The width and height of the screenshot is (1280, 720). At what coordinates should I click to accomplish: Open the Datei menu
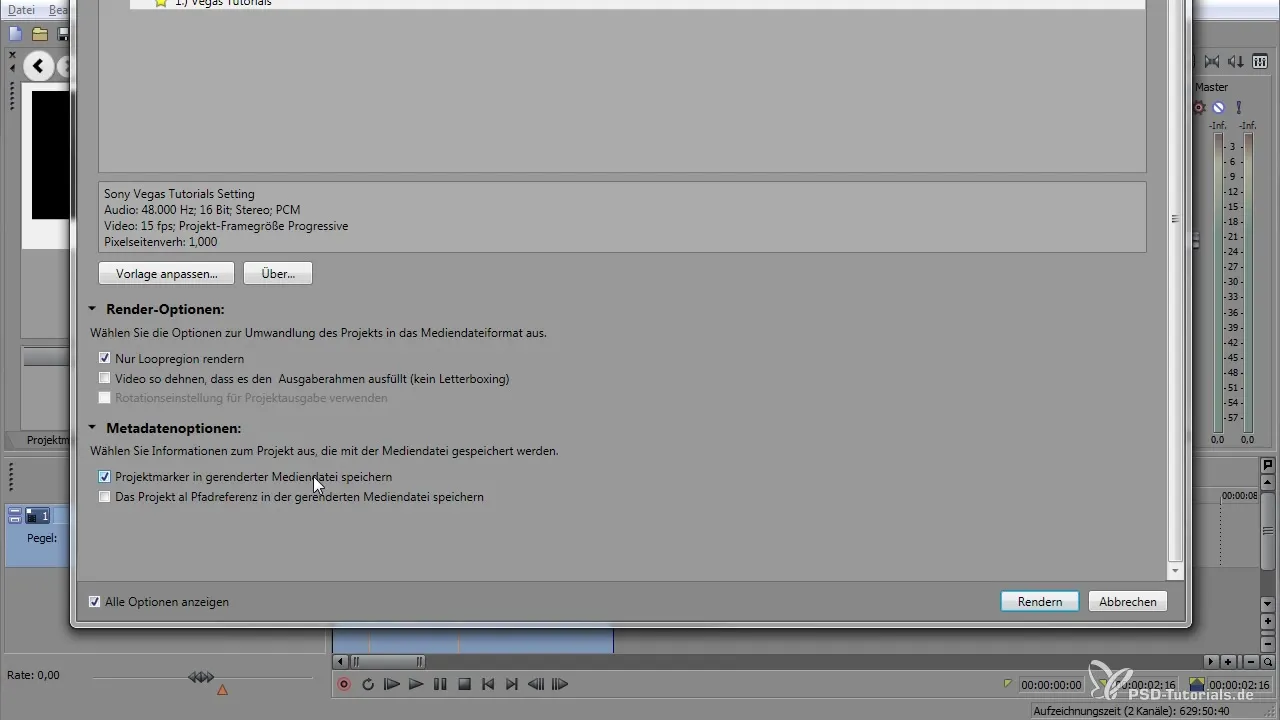21,9
